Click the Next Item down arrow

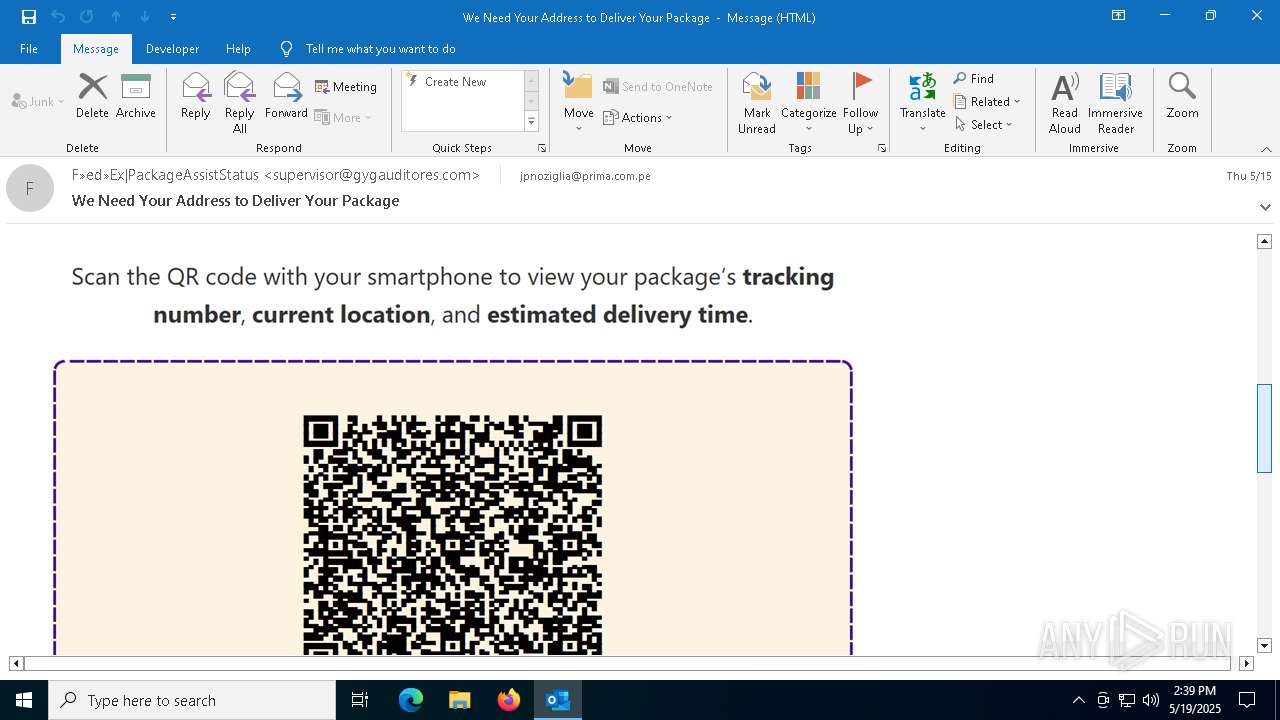145,17
